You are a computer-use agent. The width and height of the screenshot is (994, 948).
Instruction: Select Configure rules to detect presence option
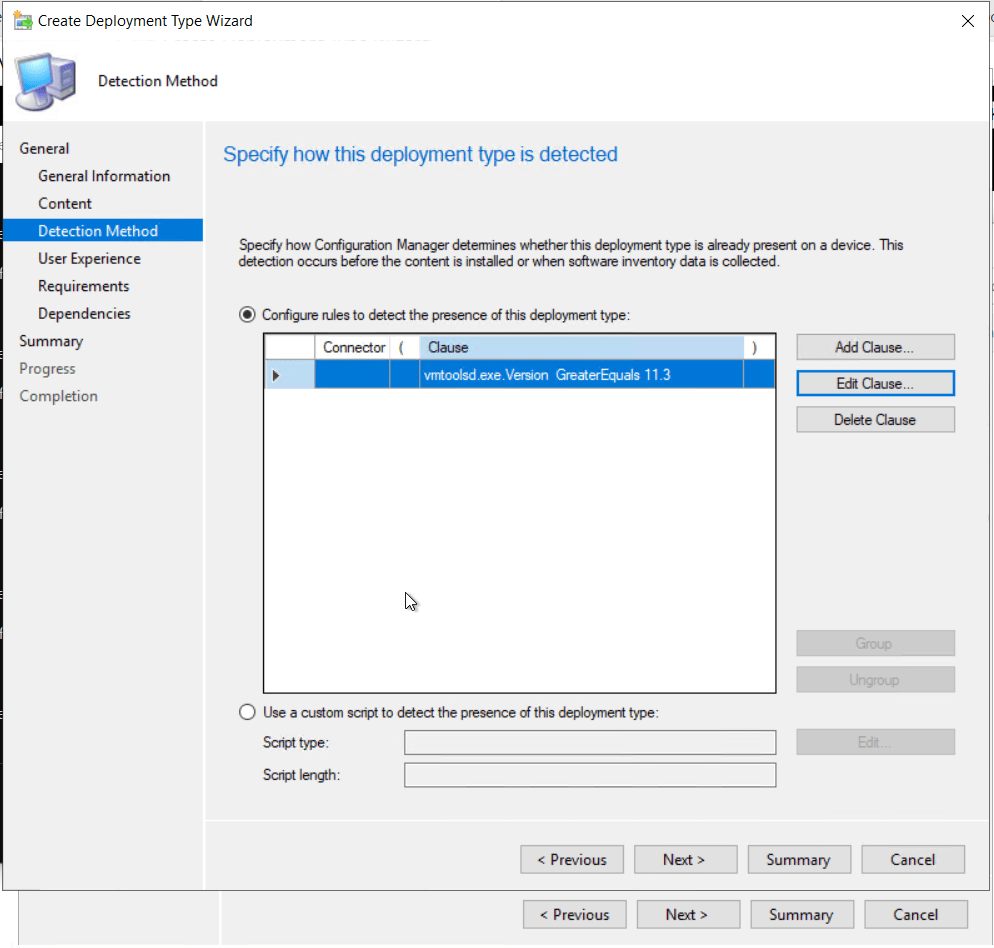tap(248, 315)
